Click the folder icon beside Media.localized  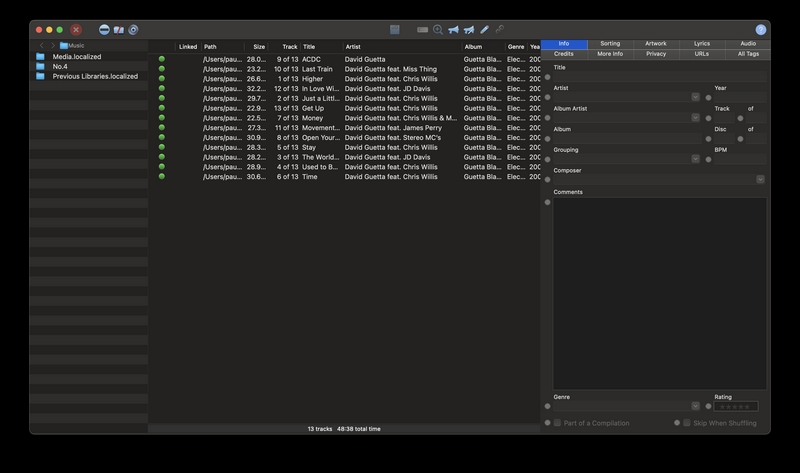pos(40,57)
